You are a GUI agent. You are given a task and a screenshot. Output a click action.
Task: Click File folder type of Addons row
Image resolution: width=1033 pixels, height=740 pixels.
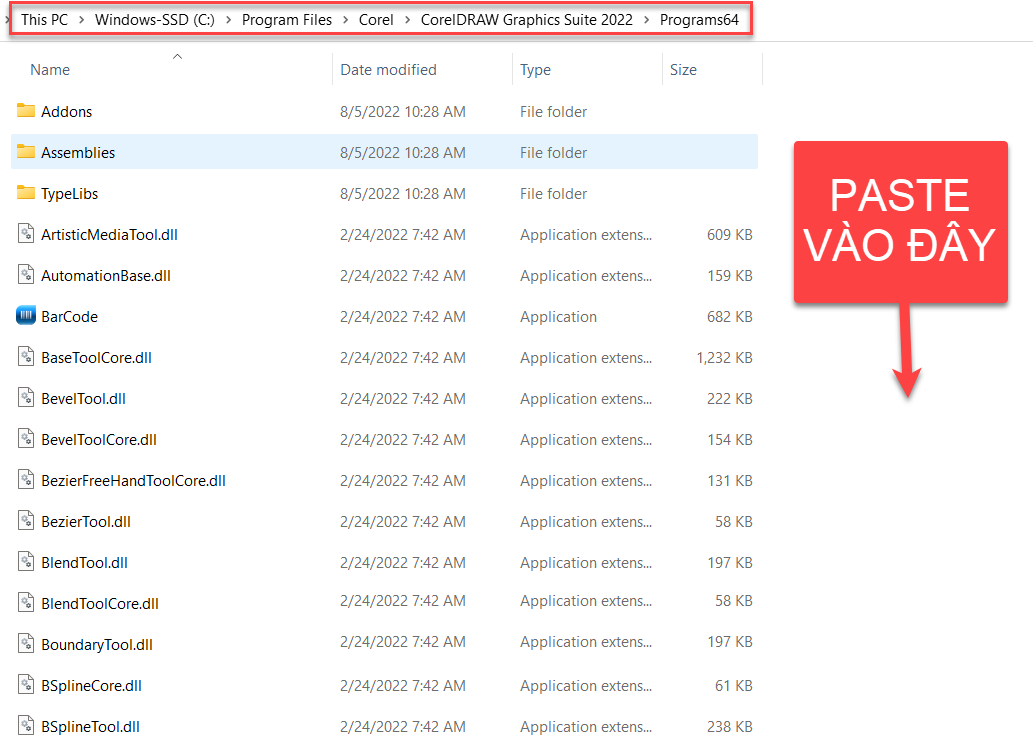pos(553,111)
